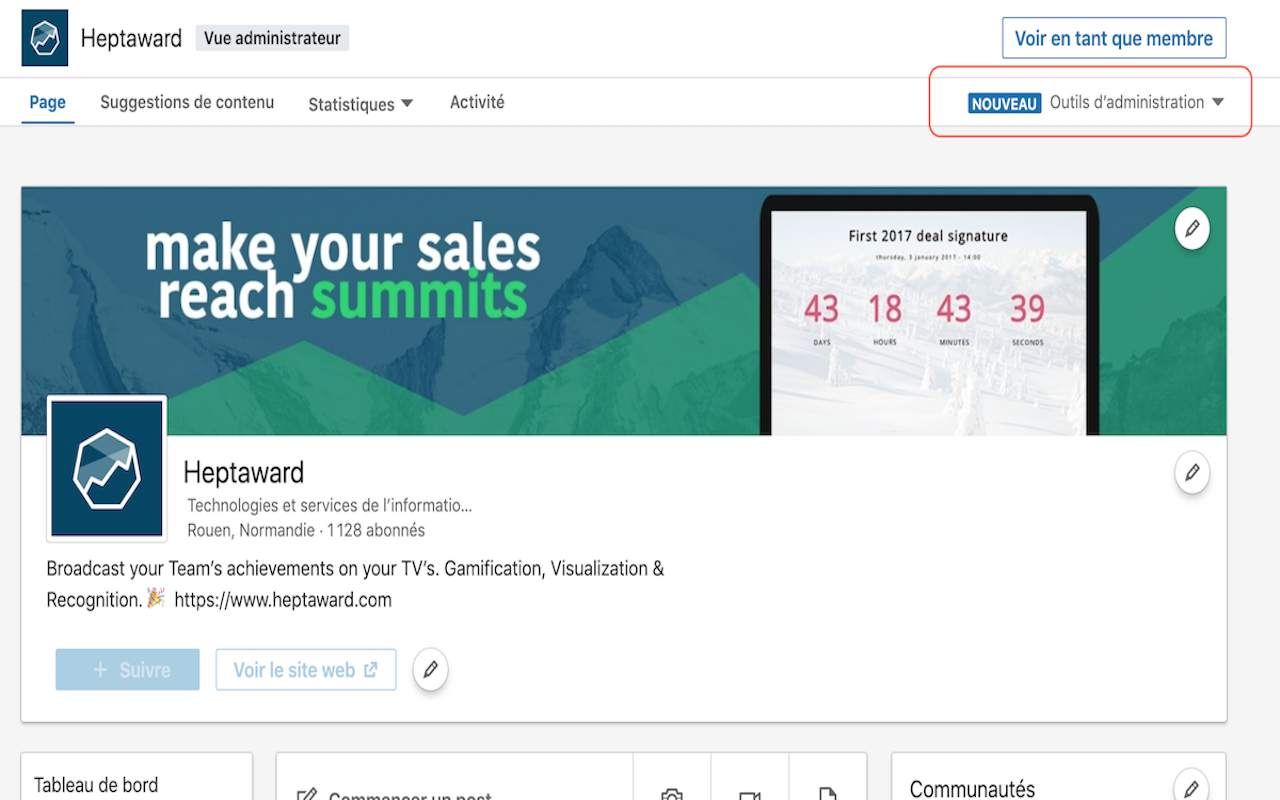Click the pencil icon beside the Heptaward company name
The height and width of the screenshot is (800, 1280).
[1192, 472]
